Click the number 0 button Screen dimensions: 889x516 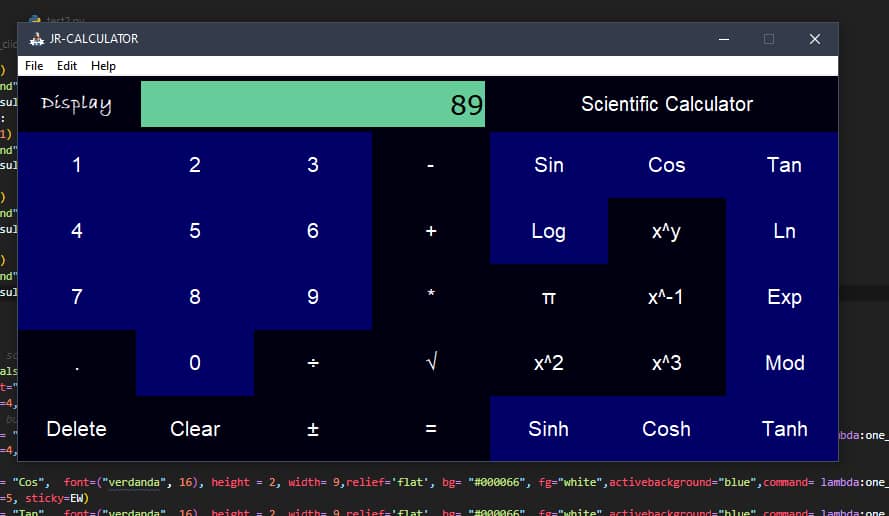(x=194, y=362)
